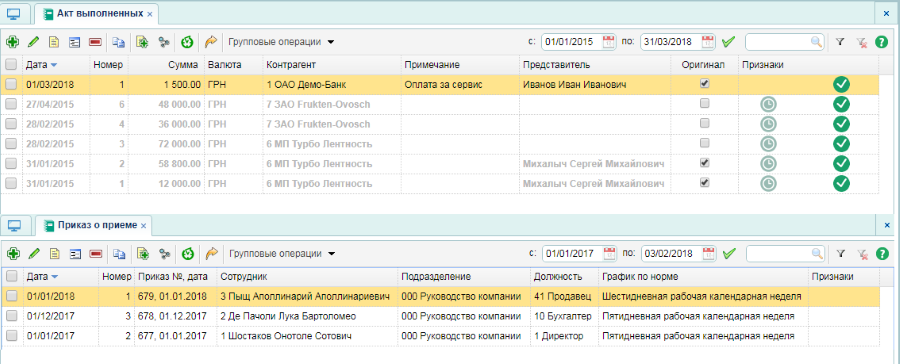Open calendar picker for start date 01/01/2015
The width and height of the screenshot is (900, 364).
(x=608, y=41)
